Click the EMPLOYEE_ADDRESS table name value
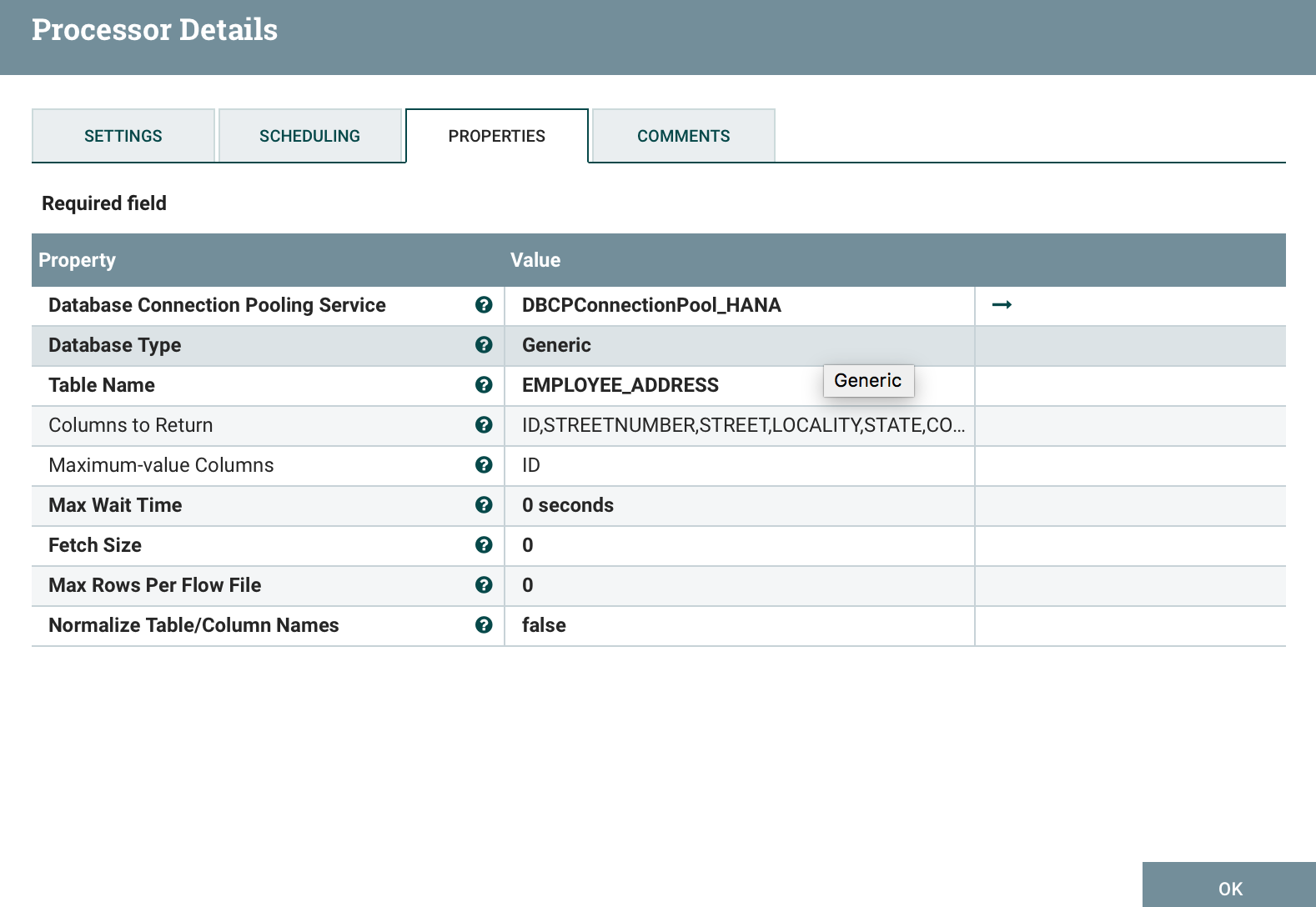The width and height of the screenshot is (1316, 907). (x=620, y=385)
